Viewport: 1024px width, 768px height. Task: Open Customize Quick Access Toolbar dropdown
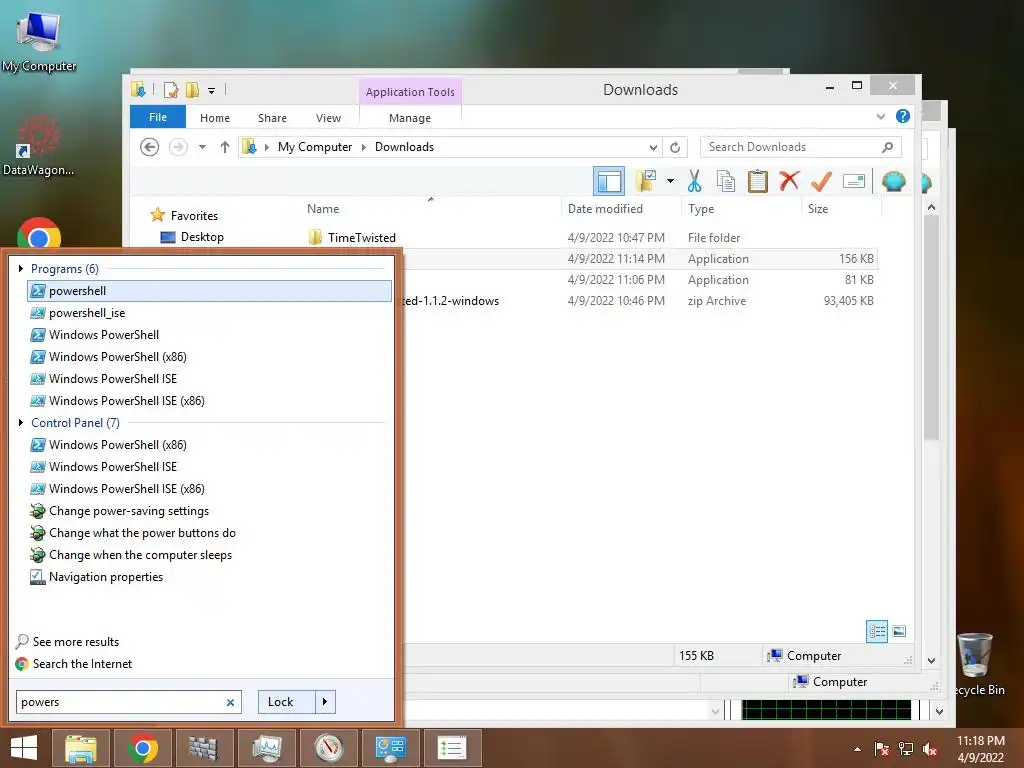(211, 91)
